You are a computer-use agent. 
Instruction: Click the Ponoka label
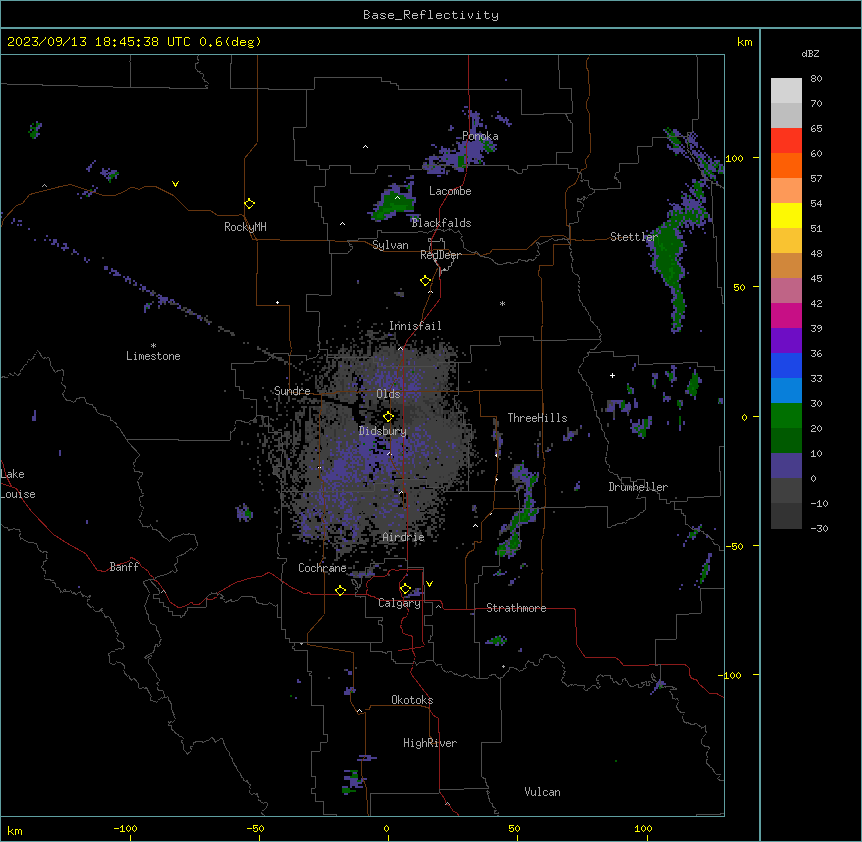coord(480,136)
